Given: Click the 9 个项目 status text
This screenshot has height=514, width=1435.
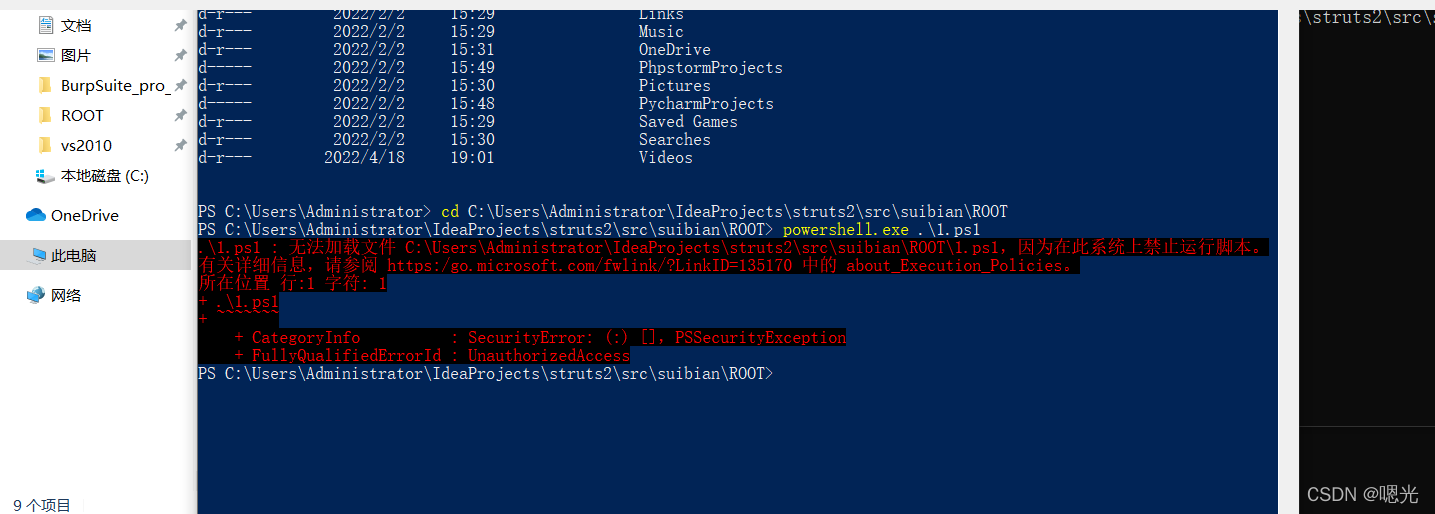Looking at the screenshot, I should pyautogui.click(x=42, y=505).
